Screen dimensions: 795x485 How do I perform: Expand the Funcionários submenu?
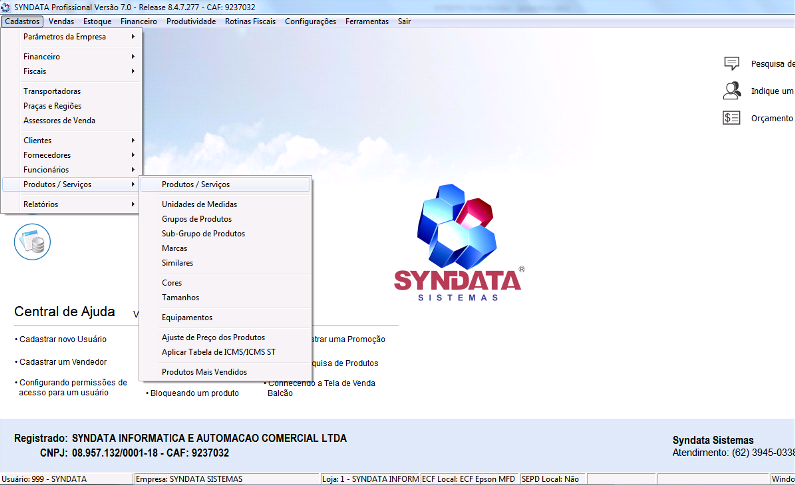(71, 169)
